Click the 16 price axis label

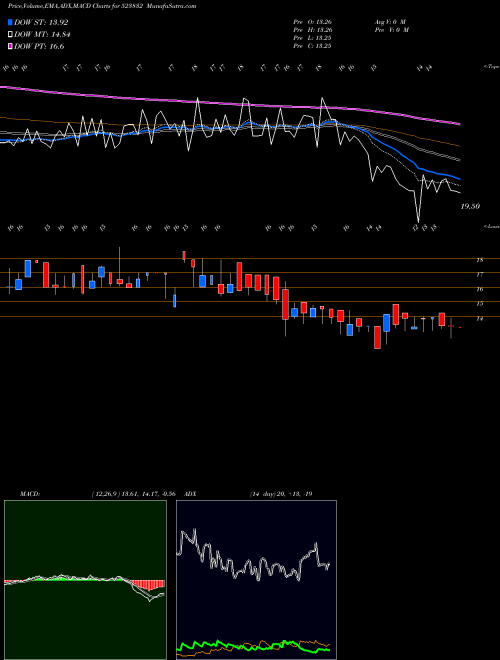[479, 290]
